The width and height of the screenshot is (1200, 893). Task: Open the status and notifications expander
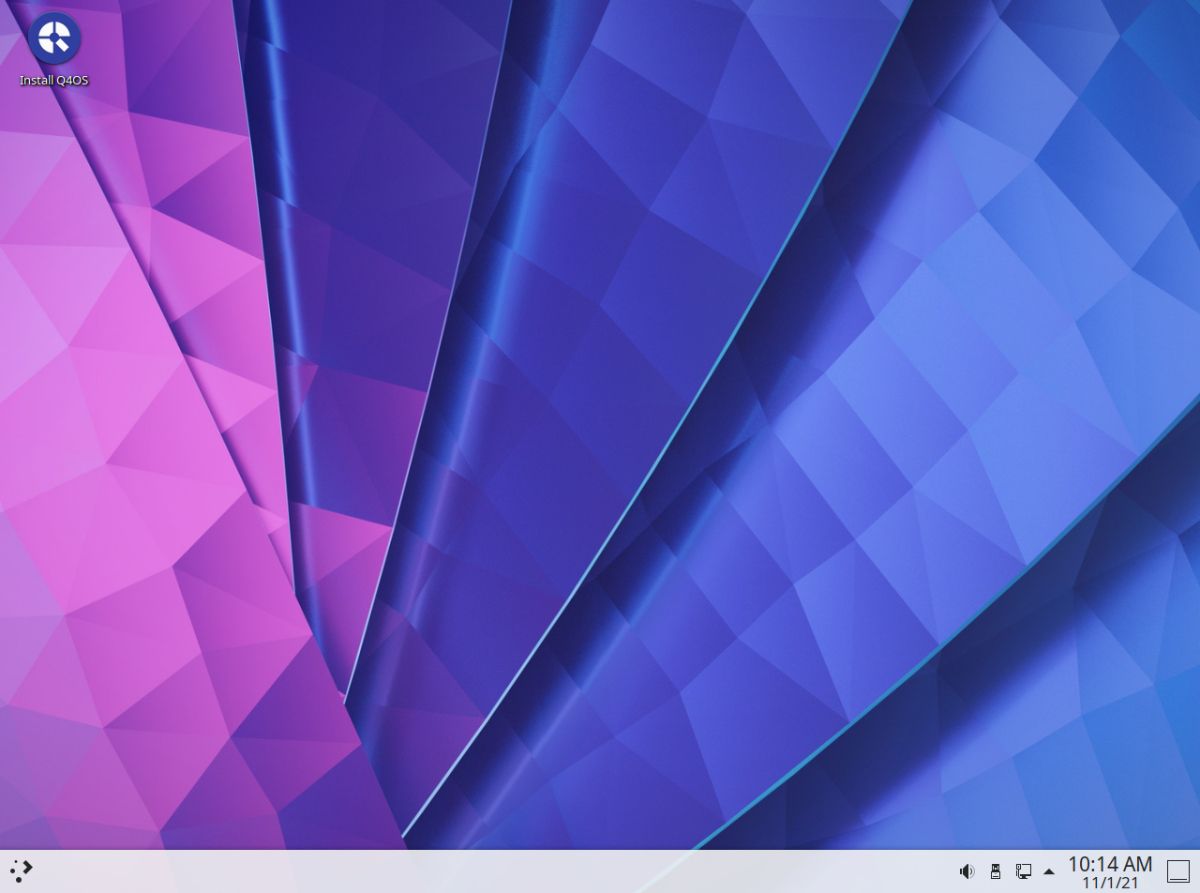[1048, 870]
